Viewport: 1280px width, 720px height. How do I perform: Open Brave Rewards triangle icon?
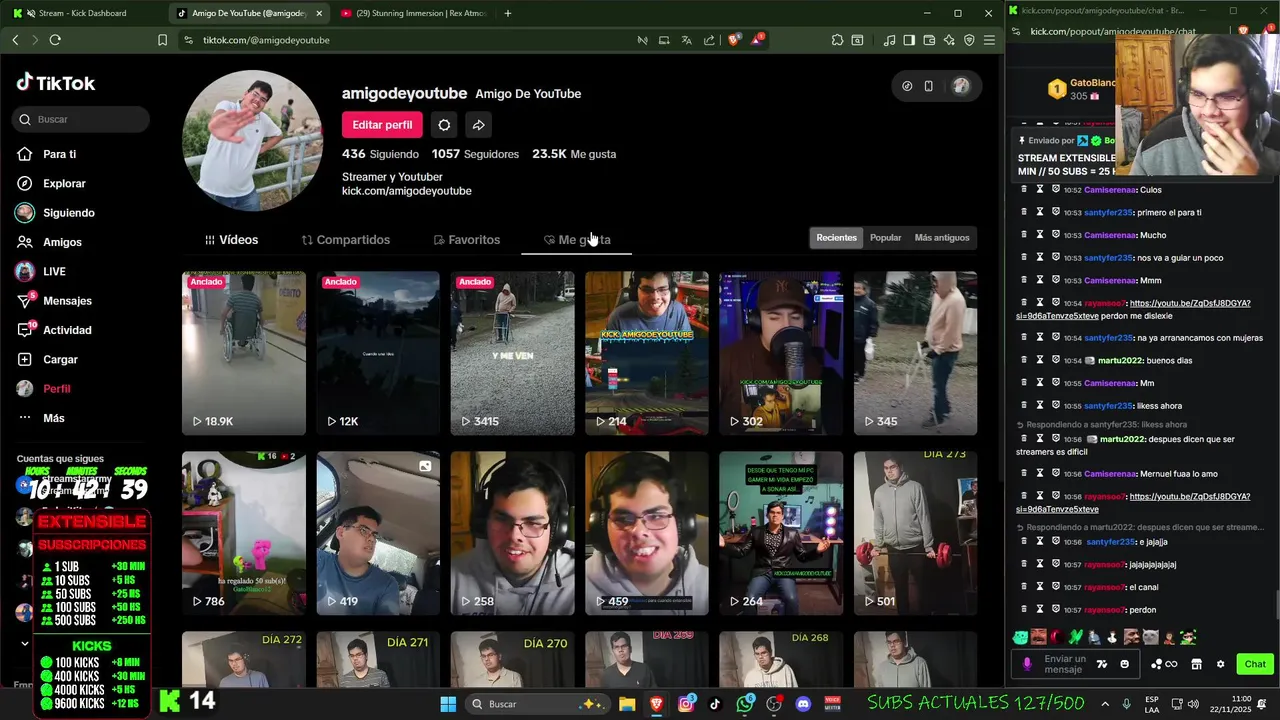[x=758, y=40]
